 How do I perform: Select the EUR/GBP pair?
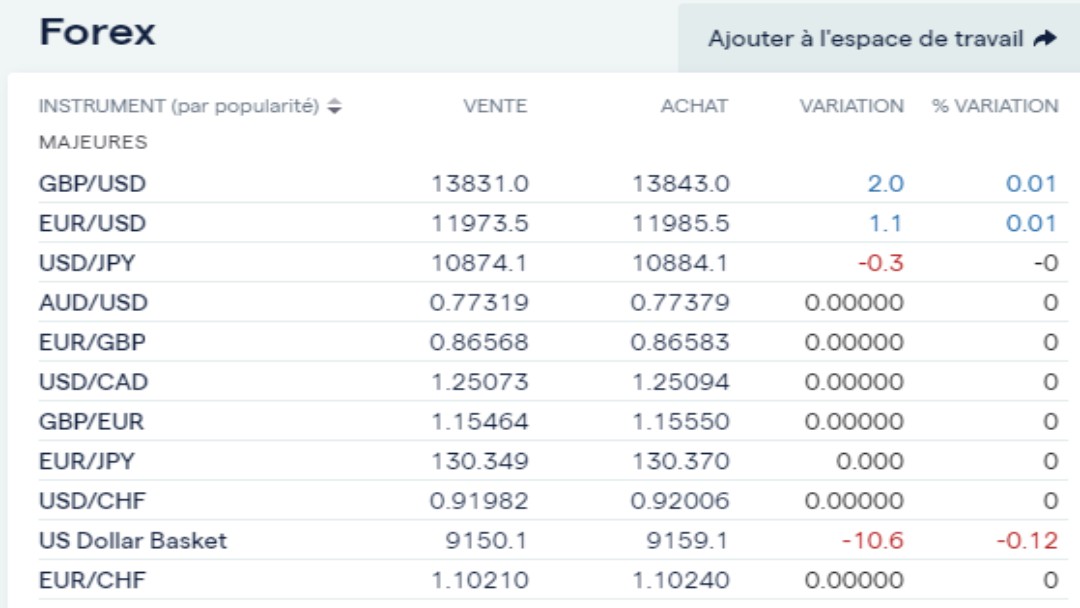coord(92,342)
